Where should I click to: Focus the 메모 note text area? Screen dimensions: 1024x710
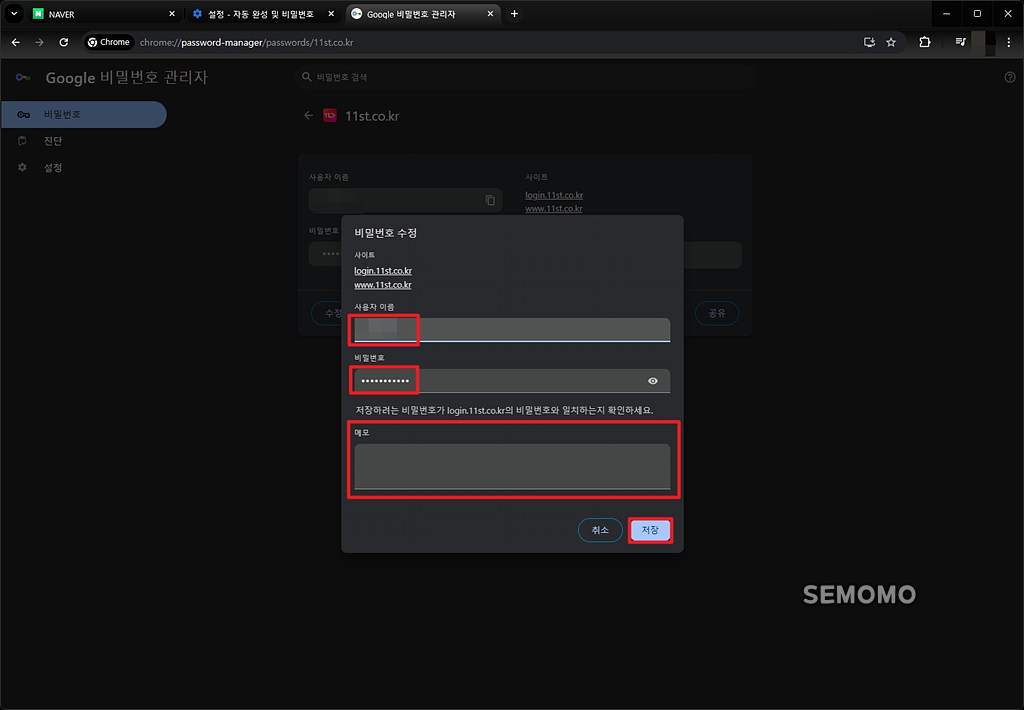point(512,466)
